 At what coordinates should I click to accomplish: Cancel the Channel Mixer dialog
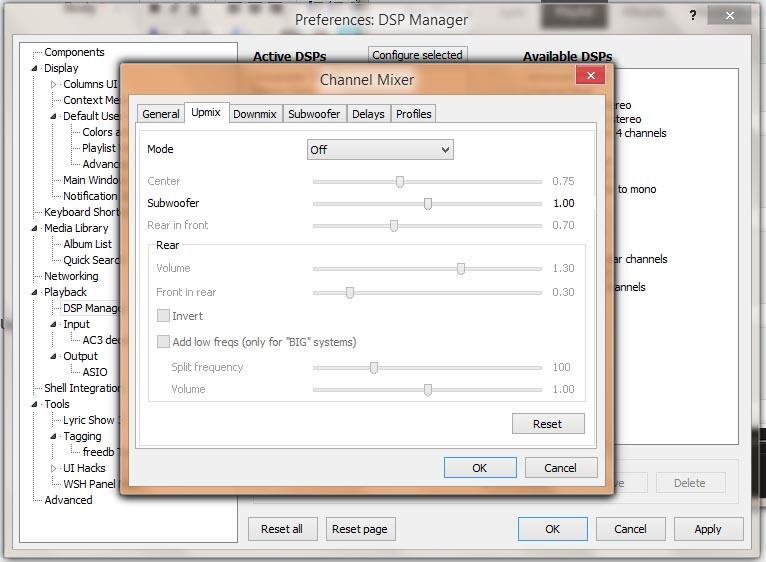click(x=561, y=468)
